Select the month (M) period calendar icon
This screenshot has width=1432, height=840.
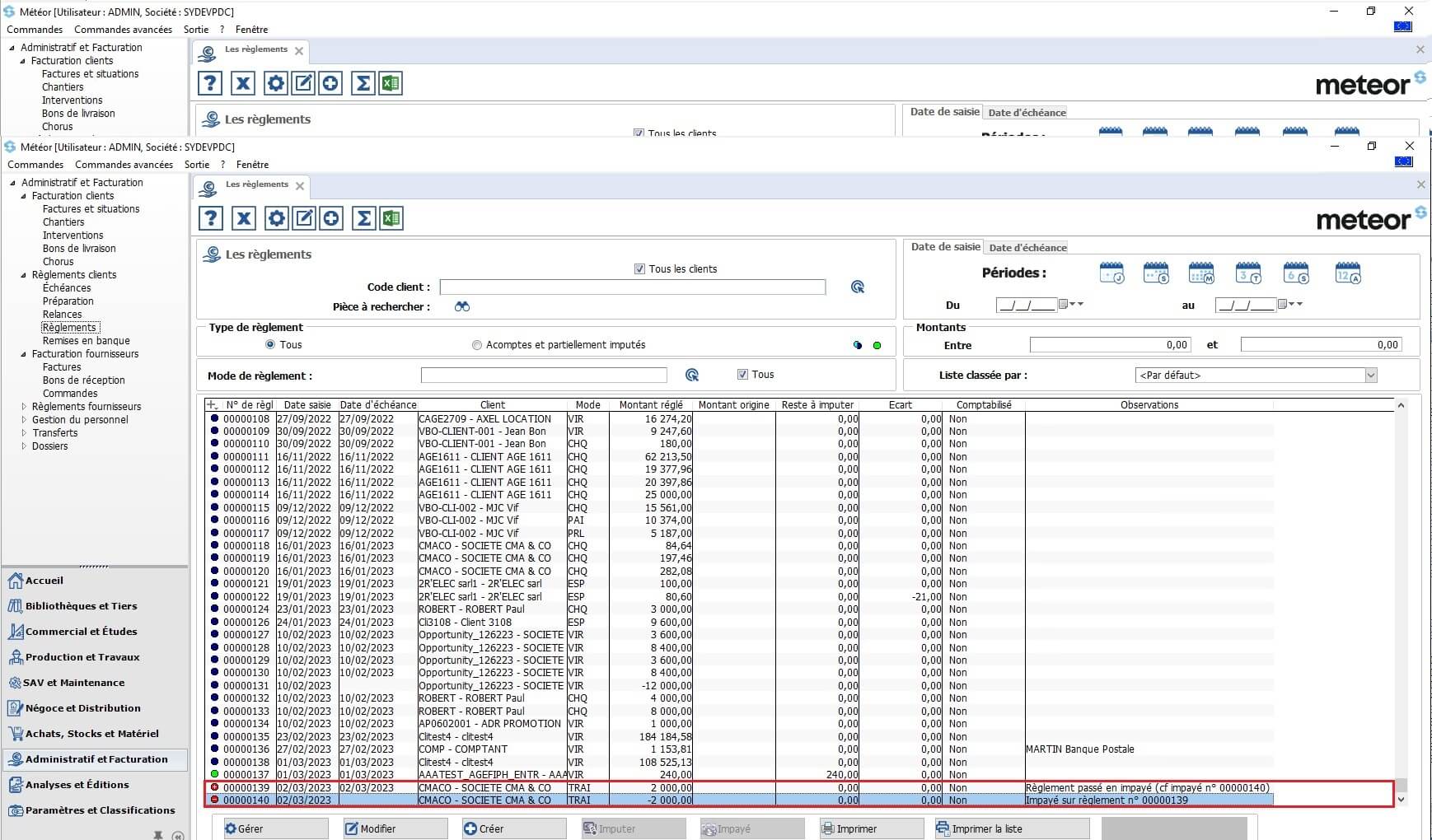click(x=1201, y=273)
